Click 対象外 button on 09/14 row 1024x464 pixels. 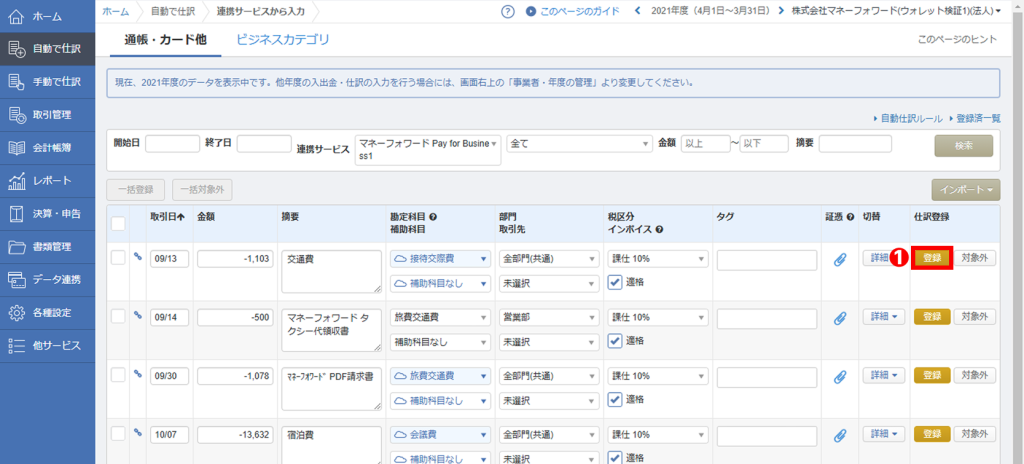(x=975, y=316)
